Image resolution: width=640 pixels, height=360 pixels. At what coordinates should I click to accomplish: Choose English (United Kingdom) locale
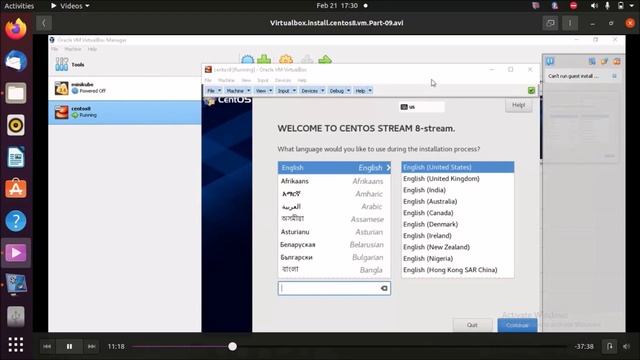click(x=458, y=179)
